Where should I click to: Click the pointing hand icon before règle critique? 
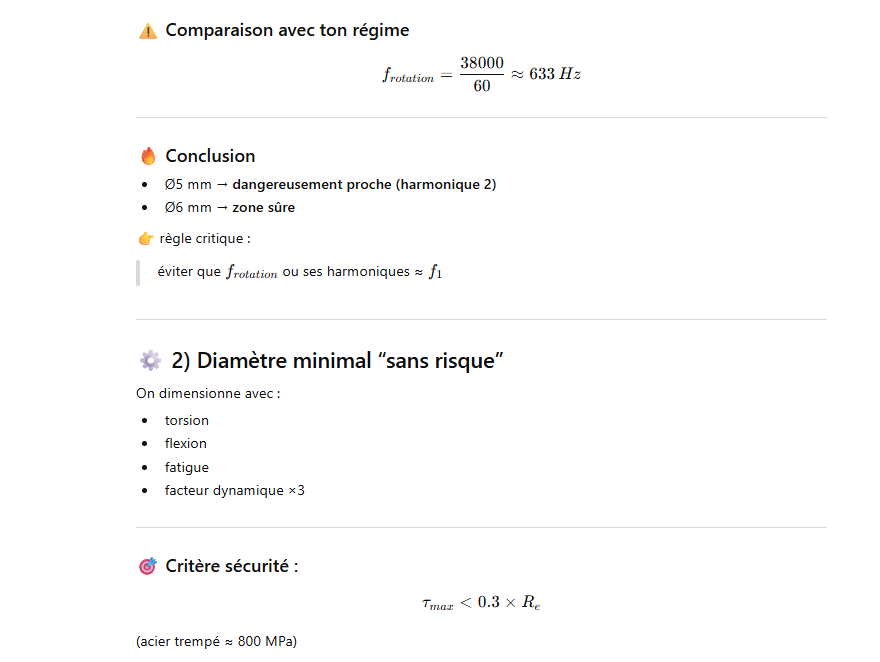point(146,239)
